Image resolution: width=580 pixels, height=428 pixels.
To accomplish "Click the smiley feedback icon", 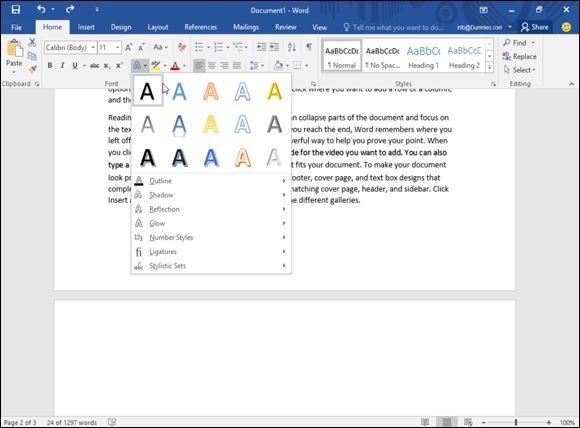I will [566, 27].
